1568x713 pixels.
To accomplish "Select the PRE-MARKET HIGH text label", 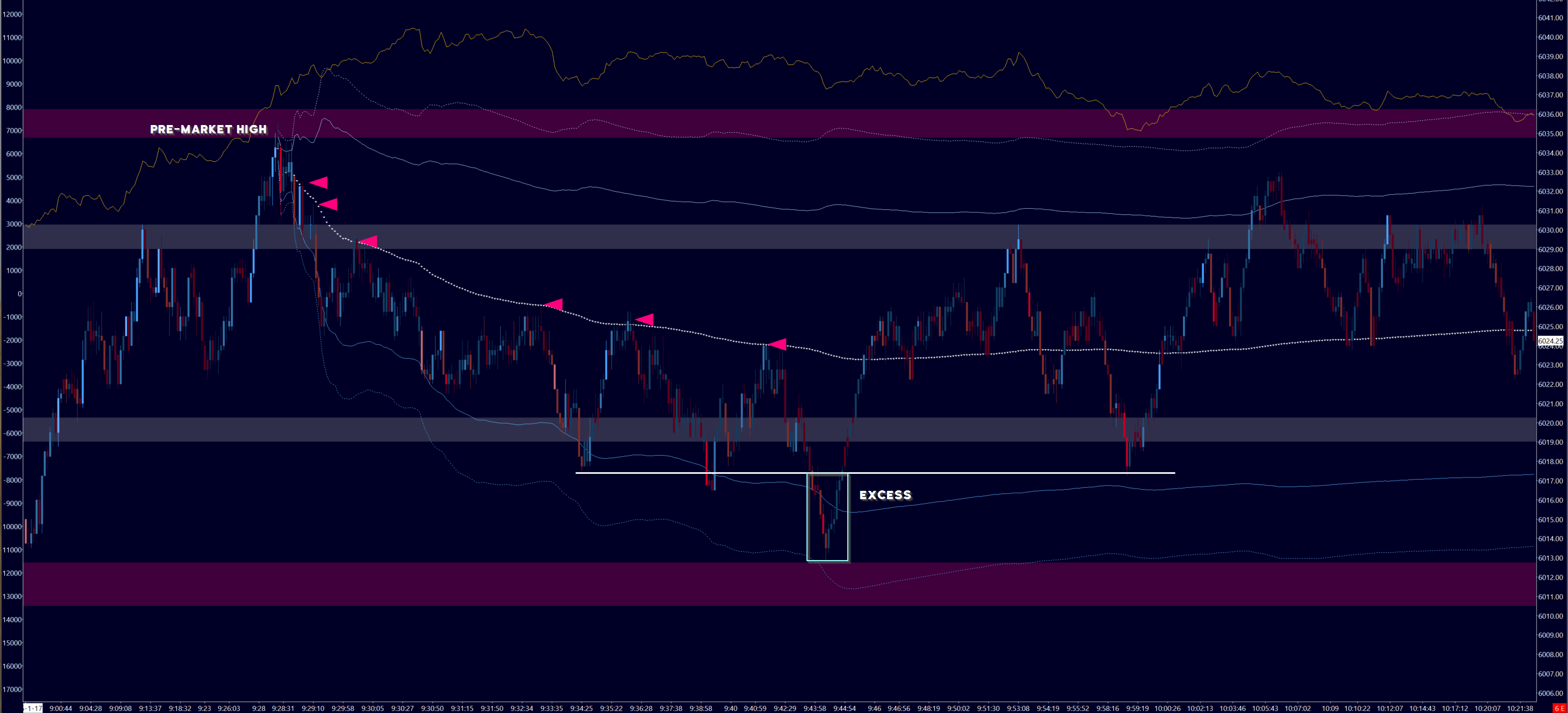I will 208,129.
